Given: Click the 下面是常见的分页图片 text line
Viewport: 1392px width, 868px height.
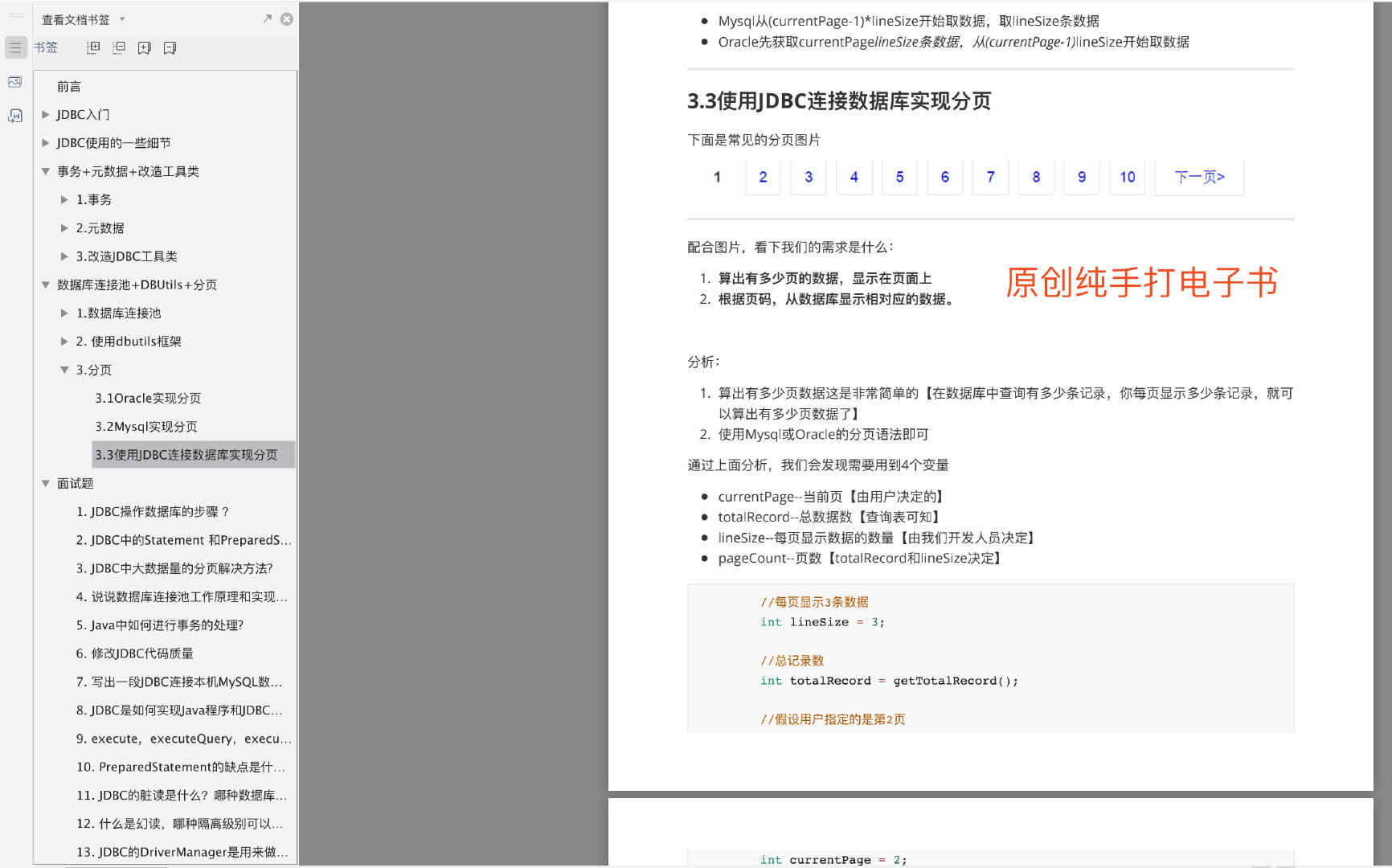Looking at the screenshot, I should [x=754, y=140].
